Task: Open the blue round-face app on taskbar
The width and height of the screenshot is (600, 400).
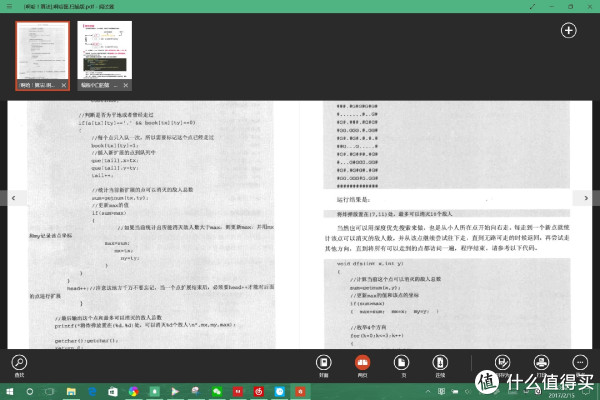Action: pyautogui.click(x=280, y=392)
